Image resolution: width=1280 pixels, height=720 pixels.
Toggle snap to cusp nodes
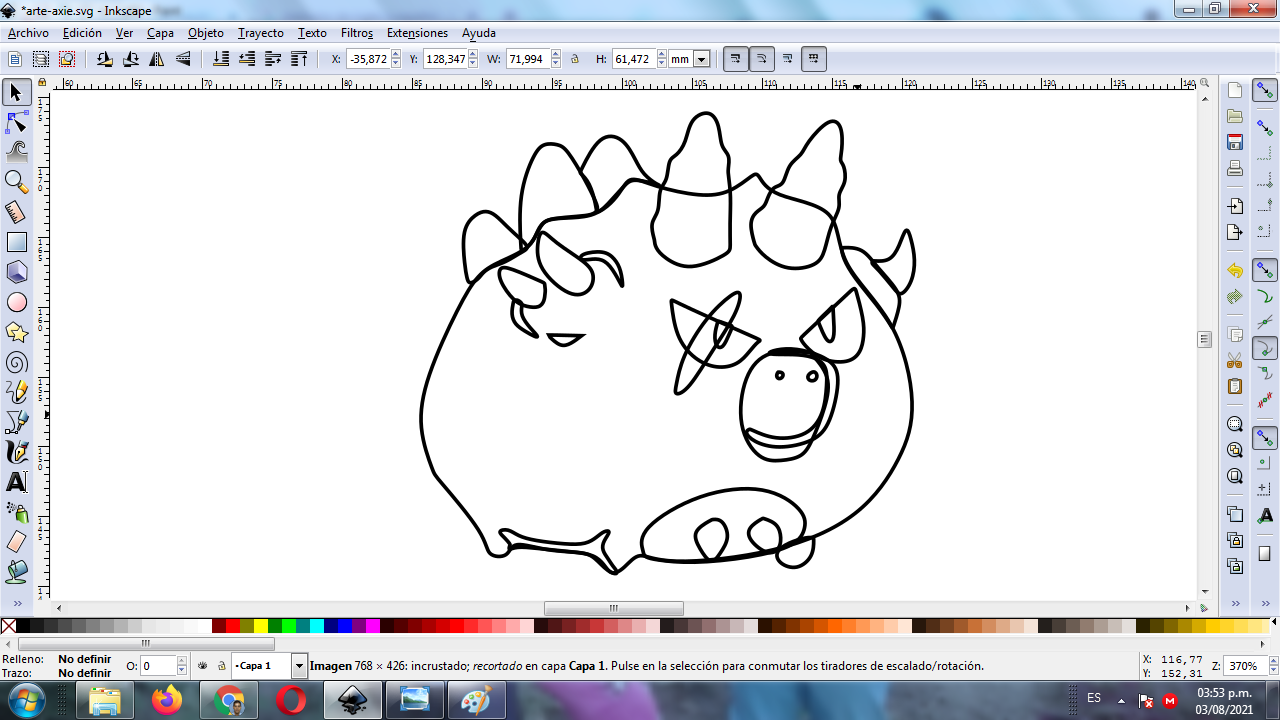click(1265, 349)
